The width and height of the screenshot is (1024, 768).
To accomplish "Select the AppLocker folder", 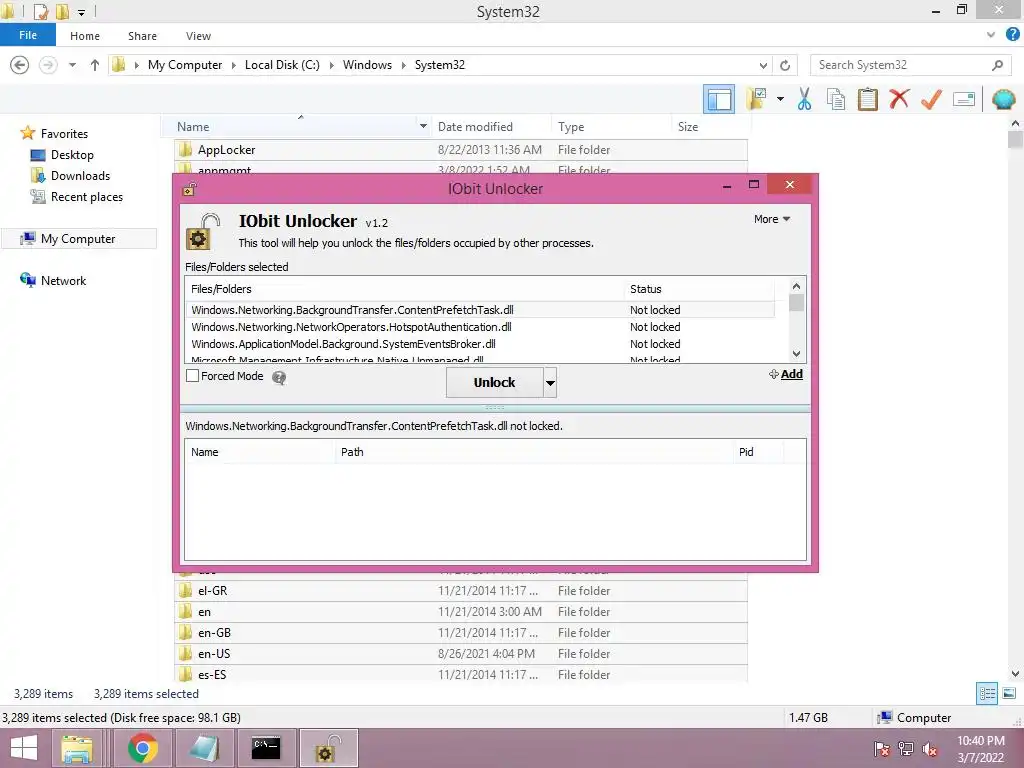I will point(460,150).
